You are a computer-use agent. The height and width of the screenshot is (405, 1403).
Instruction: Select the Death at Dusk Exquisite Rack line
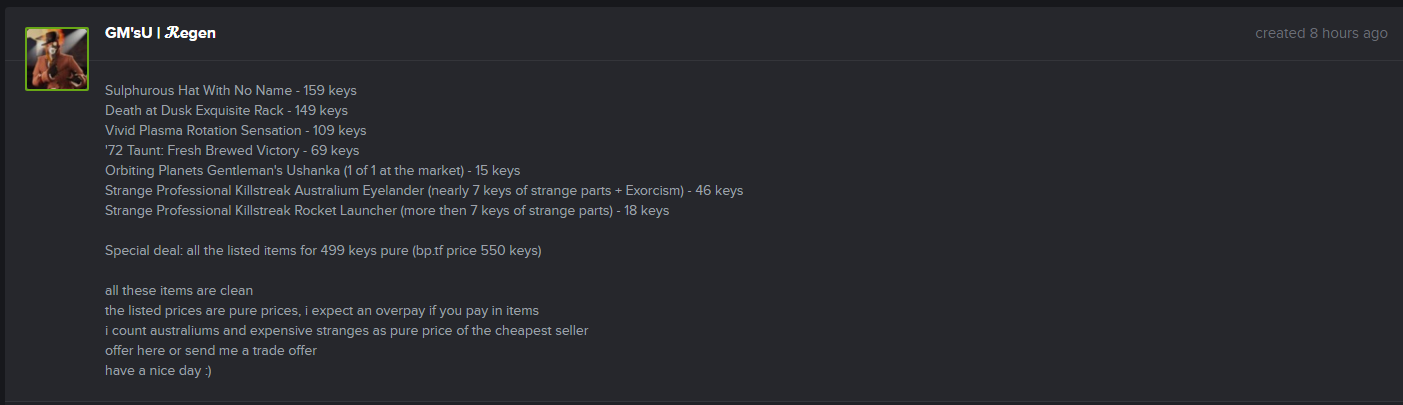click(x=226, y=111)
